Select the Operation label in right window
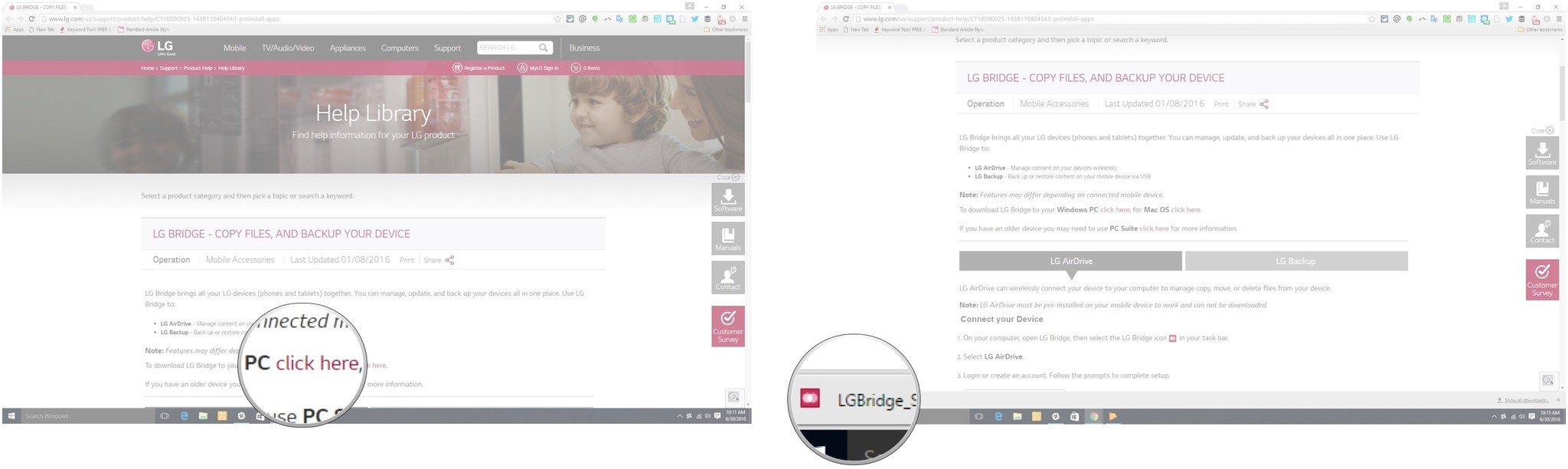The width and height of the screenshot is (1568, 469). pyautogui.click(x=985, y=103)
